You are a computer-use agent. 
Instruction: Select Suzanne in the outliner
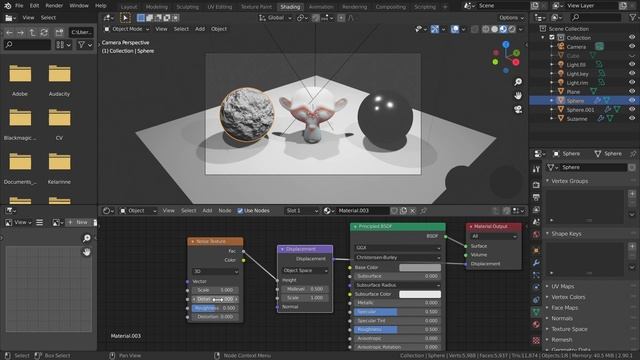point(577,118)
